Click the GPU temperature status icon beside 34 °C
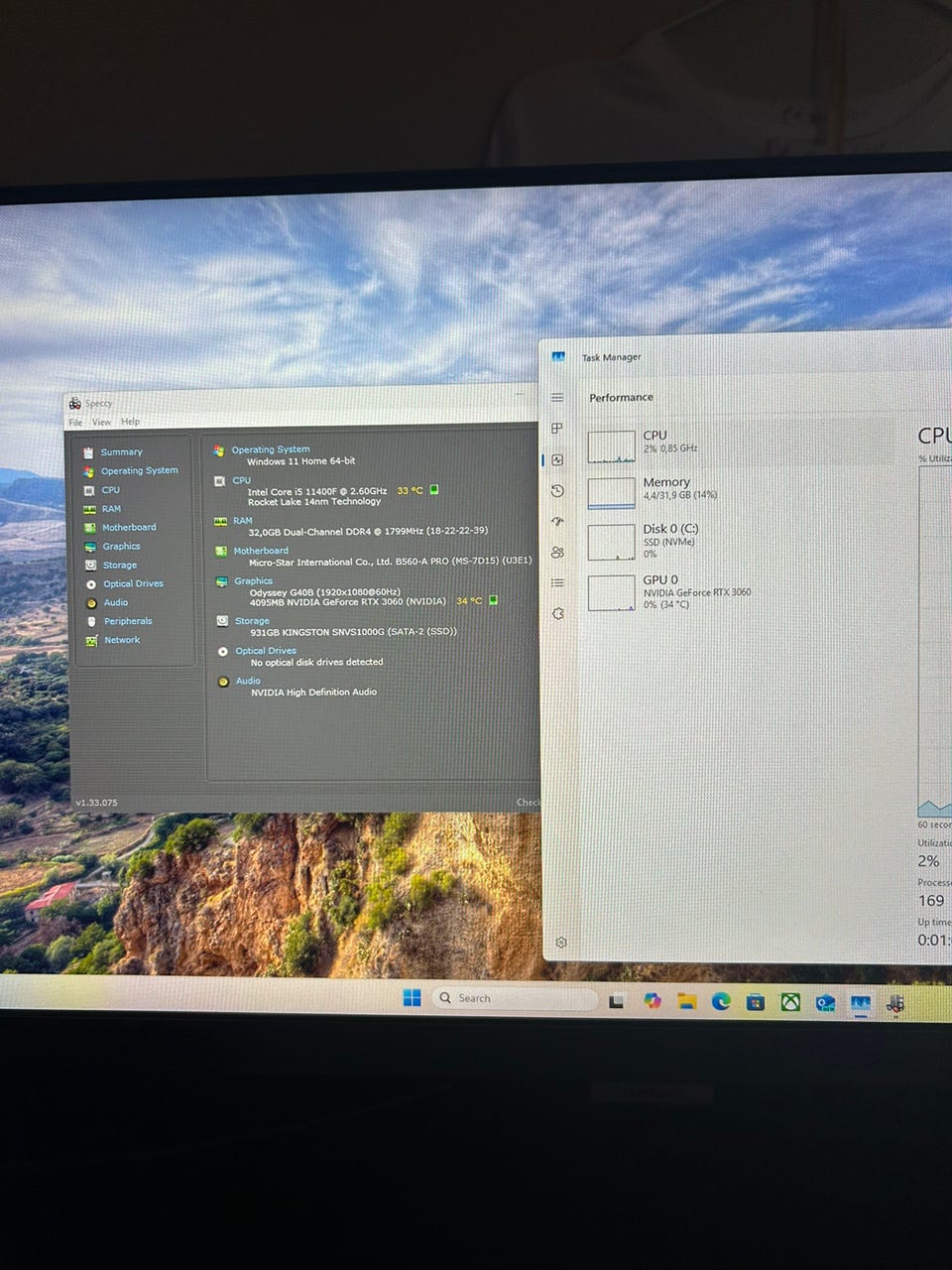This screenshot has height=1270, width=952. pyautogui.click(x=494, y=600)
